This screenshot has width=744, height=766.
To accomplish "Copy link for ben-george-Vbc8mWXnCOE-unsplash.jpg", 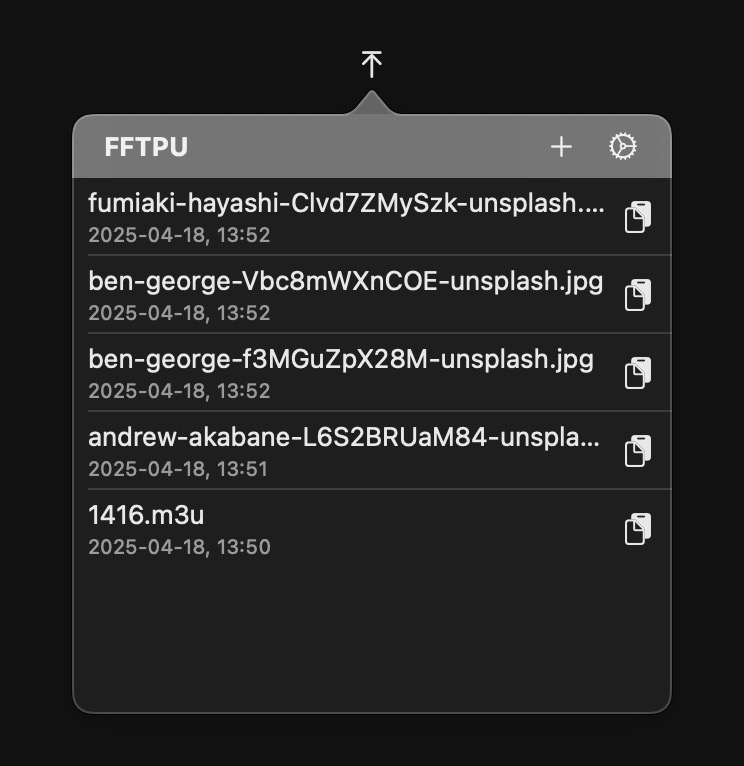I will click(638, 295).
